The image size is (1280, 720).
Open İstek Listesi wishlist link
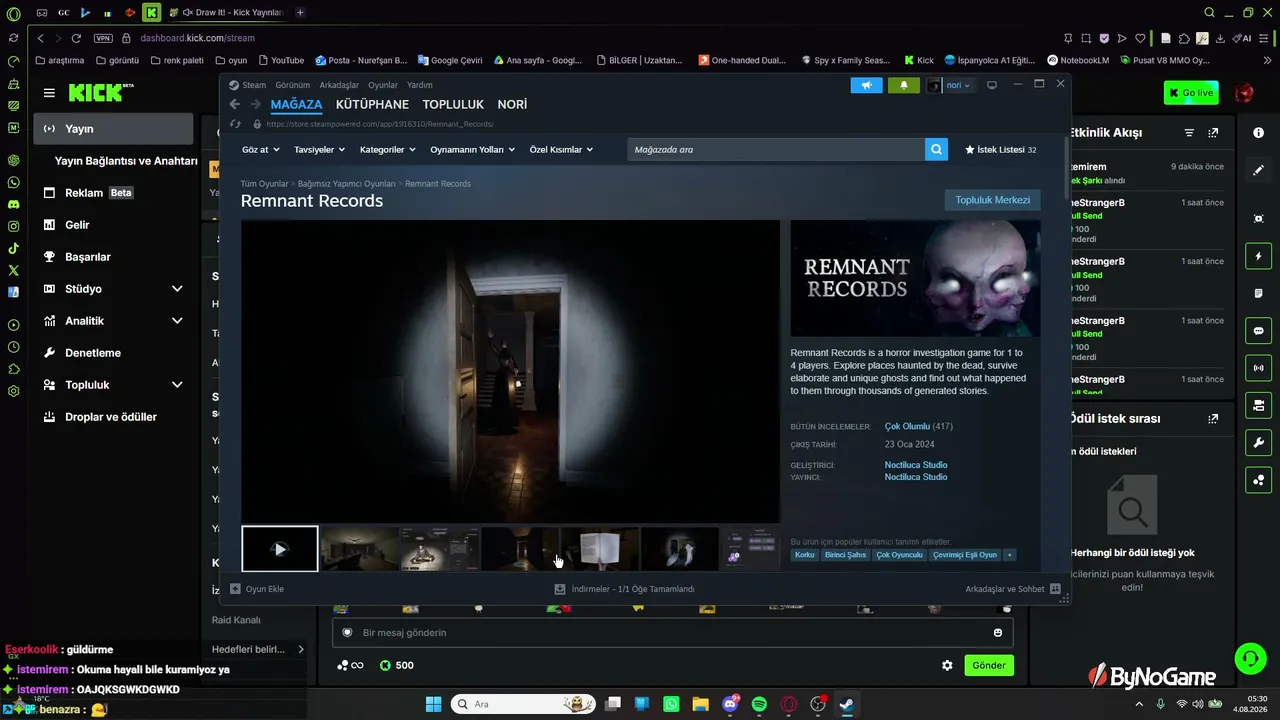[x=1000, y=150]
